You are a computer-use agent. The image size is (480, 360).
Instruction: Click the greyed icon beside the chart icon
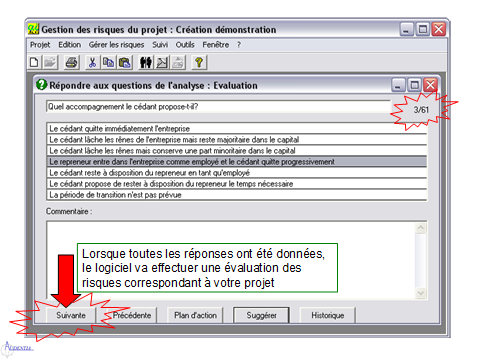178,62
